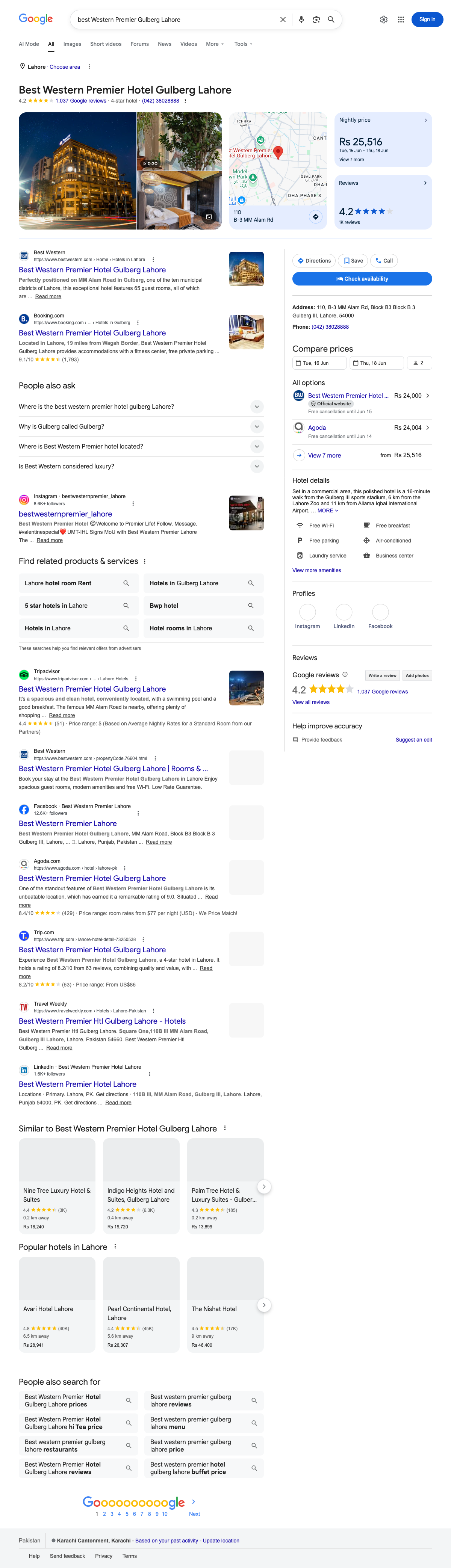Viewport: 451px width, 1568px height.
Task: Open options menu beside Choose area
Action: [x=89, y=67]
